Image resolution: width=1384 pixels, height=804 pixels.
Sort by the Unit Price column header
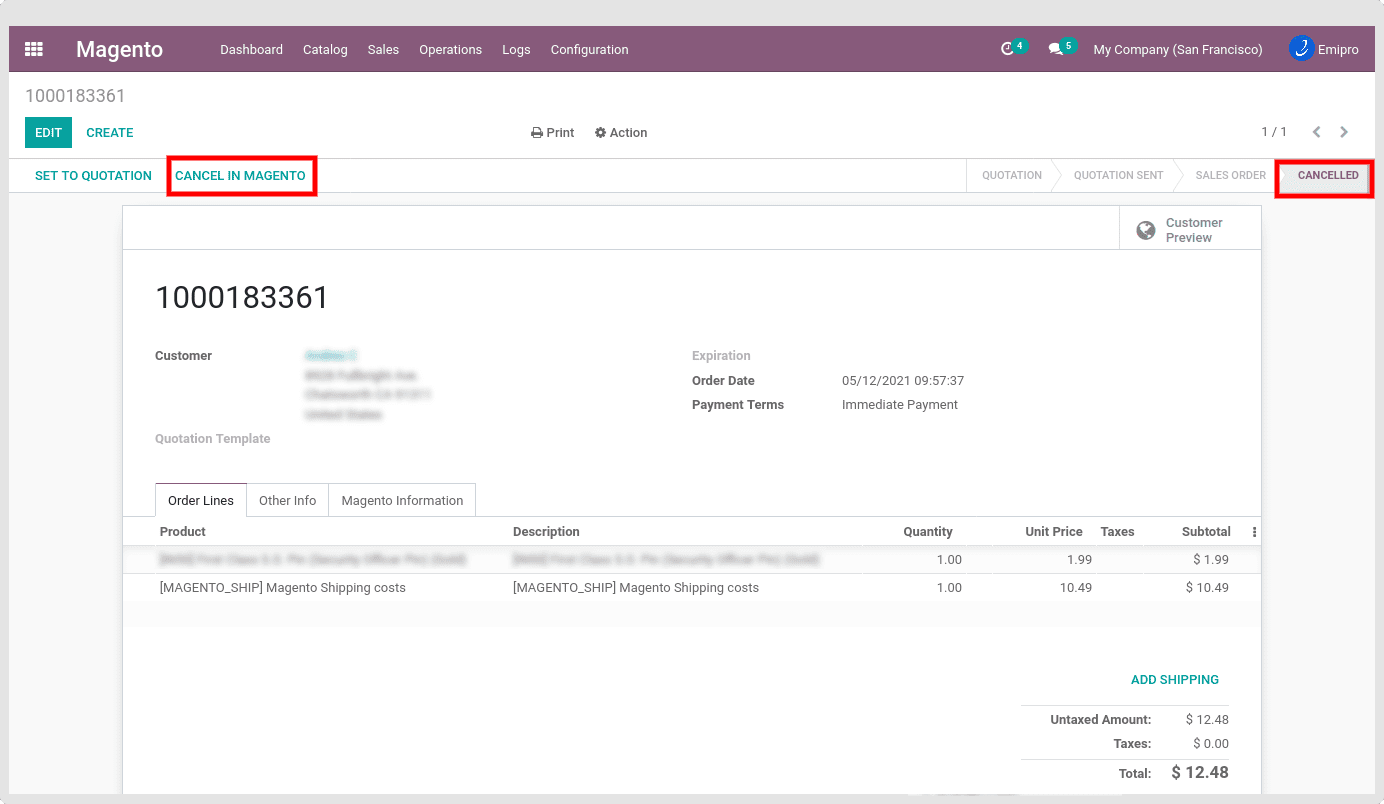pos(1054,532)
